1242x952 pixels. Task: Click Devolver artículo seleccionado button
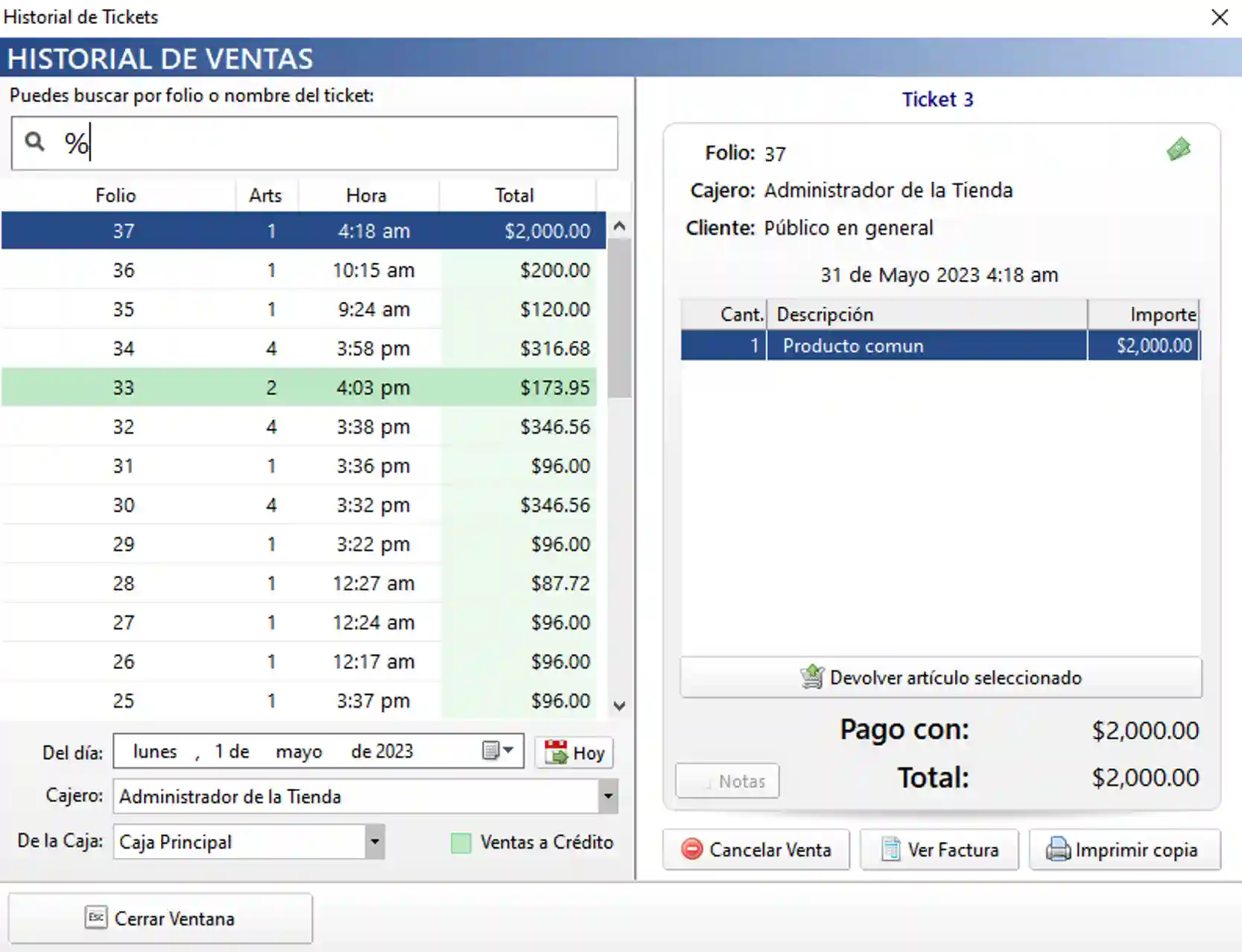tap(941, 677)
